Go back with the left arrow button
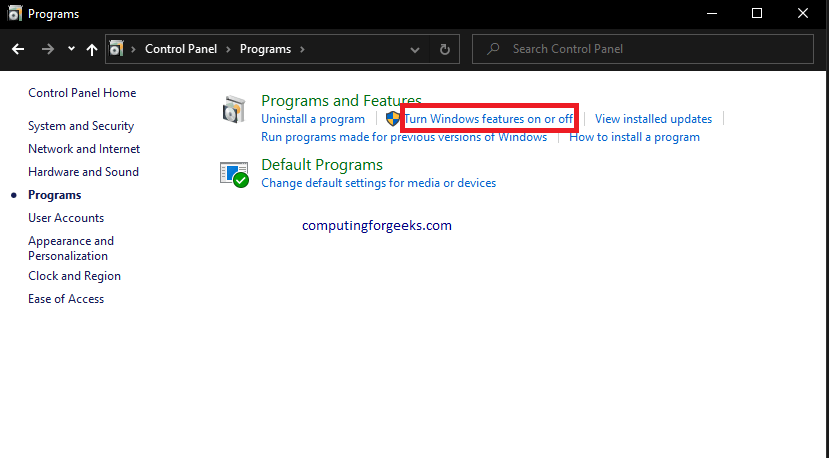The height and width of the screenshot is (458, 829). 18,49
